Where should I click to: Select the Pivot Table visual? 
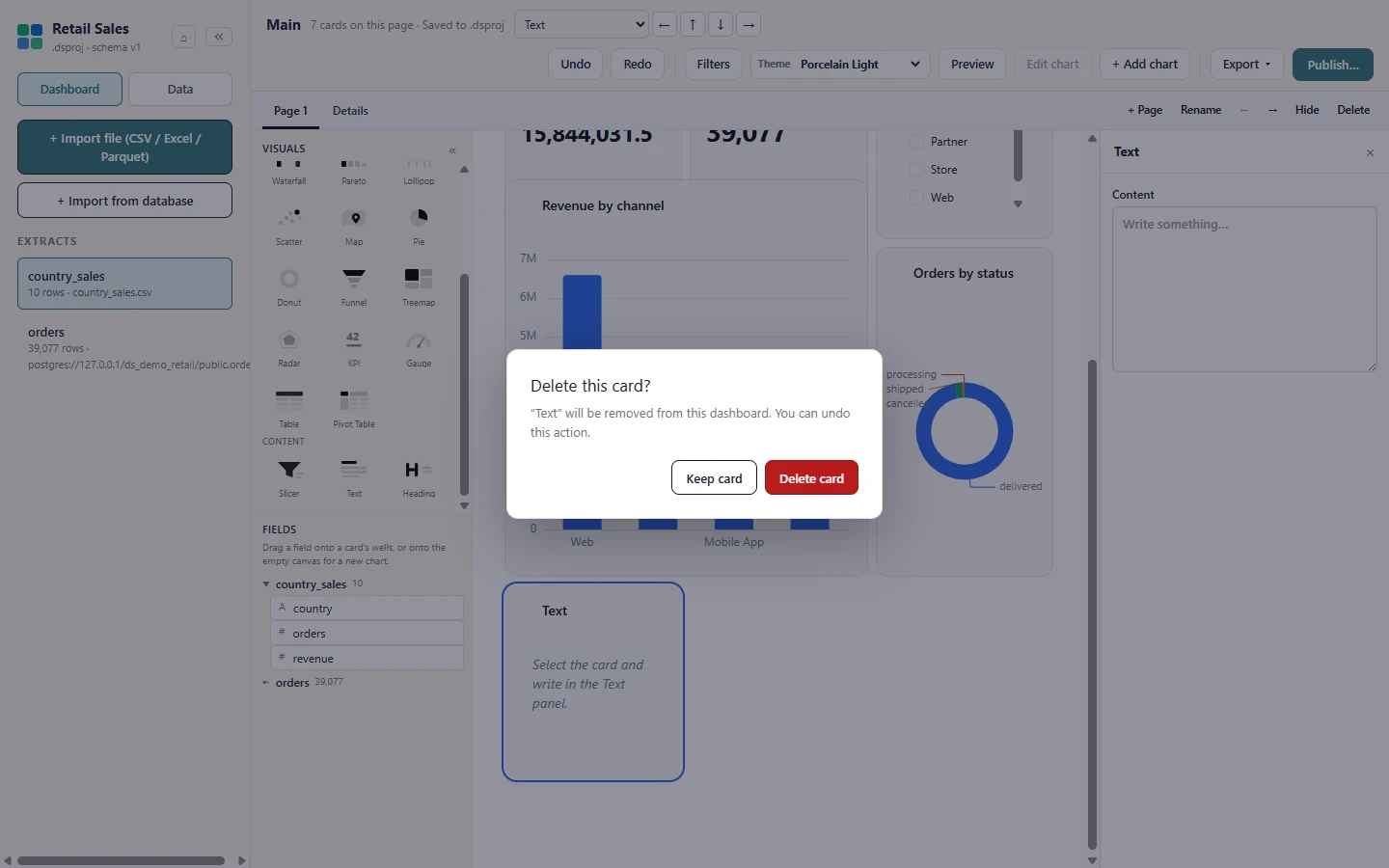coord(354,408)
